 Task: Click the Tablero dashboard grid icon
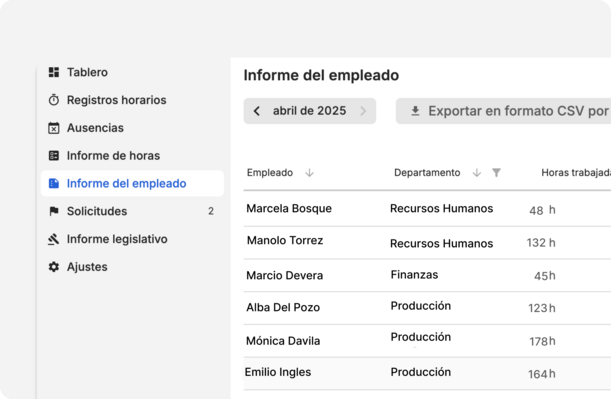54,72
